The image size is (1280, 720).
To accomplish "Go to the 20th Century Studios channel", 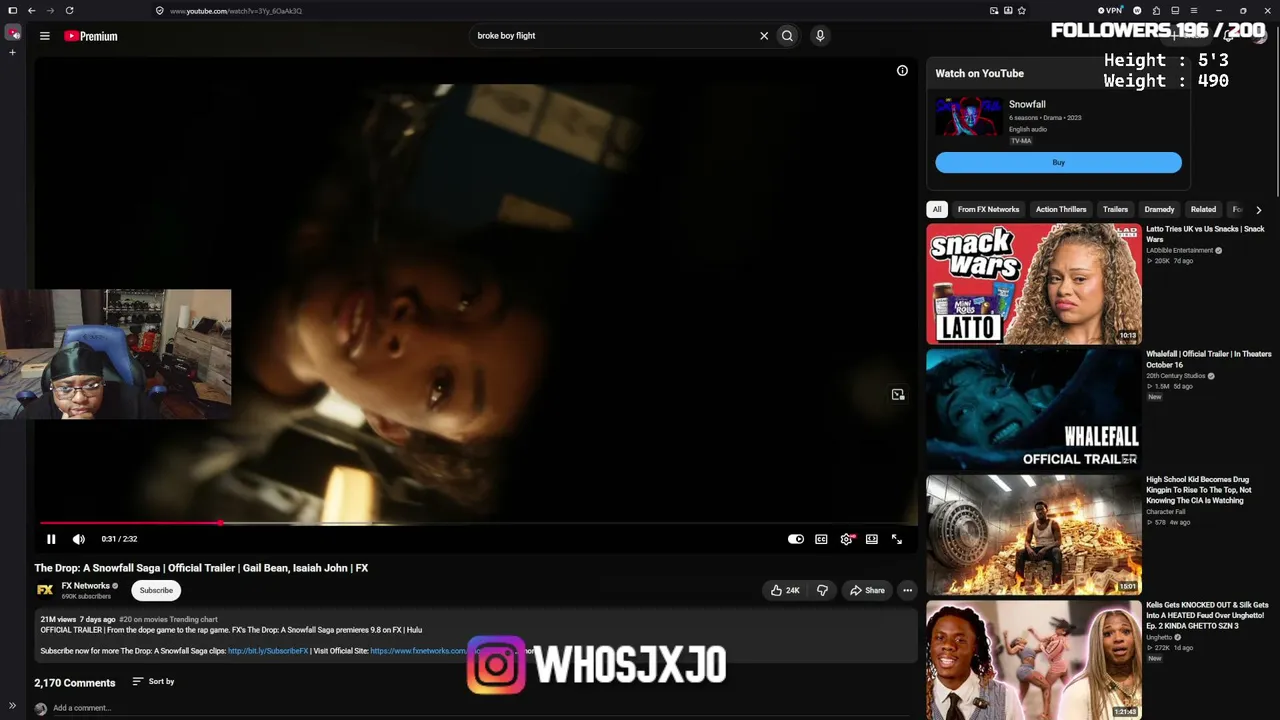I will 1176,376.
